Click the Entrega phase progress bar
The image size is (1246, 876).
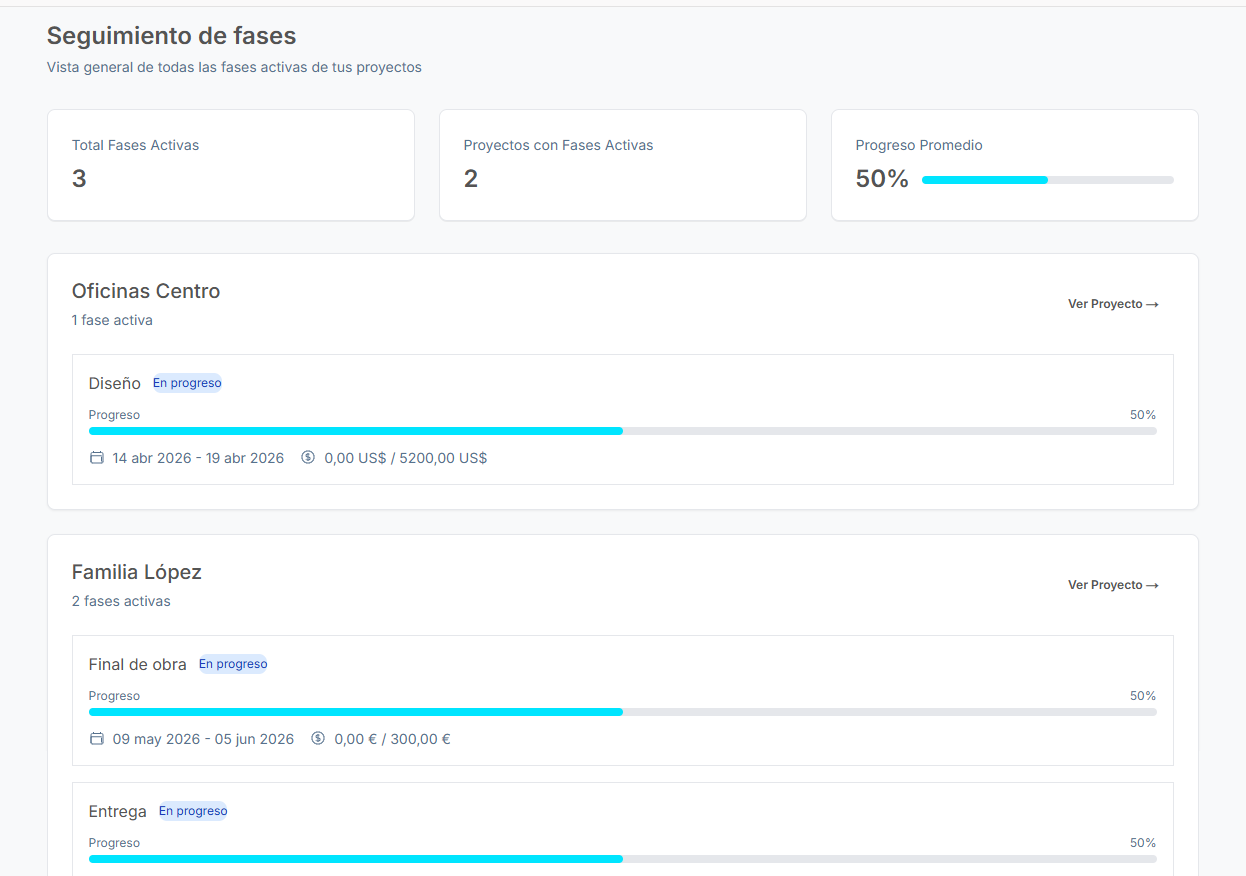[623, 859]
